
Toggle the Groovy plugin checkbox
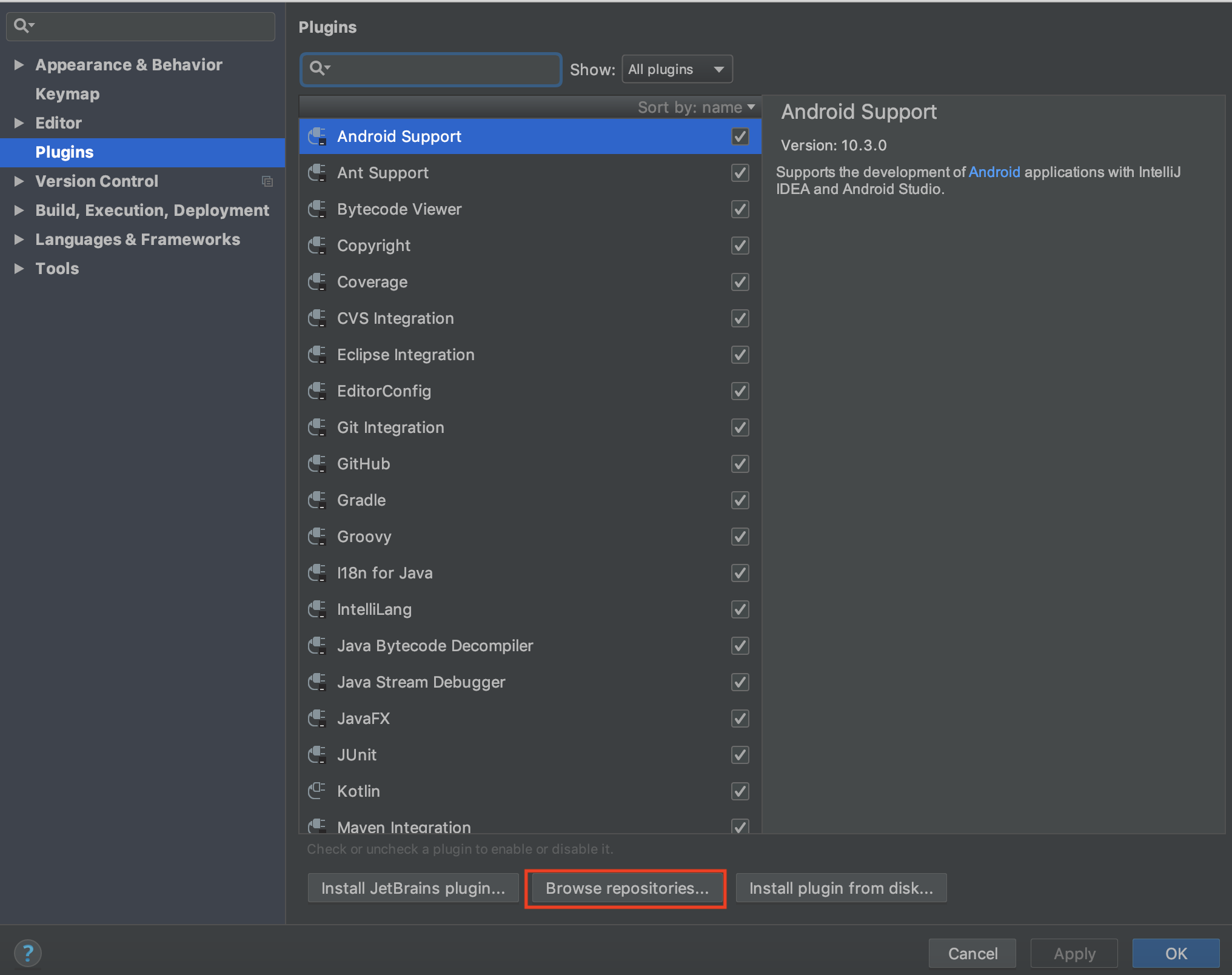[740, 537]
